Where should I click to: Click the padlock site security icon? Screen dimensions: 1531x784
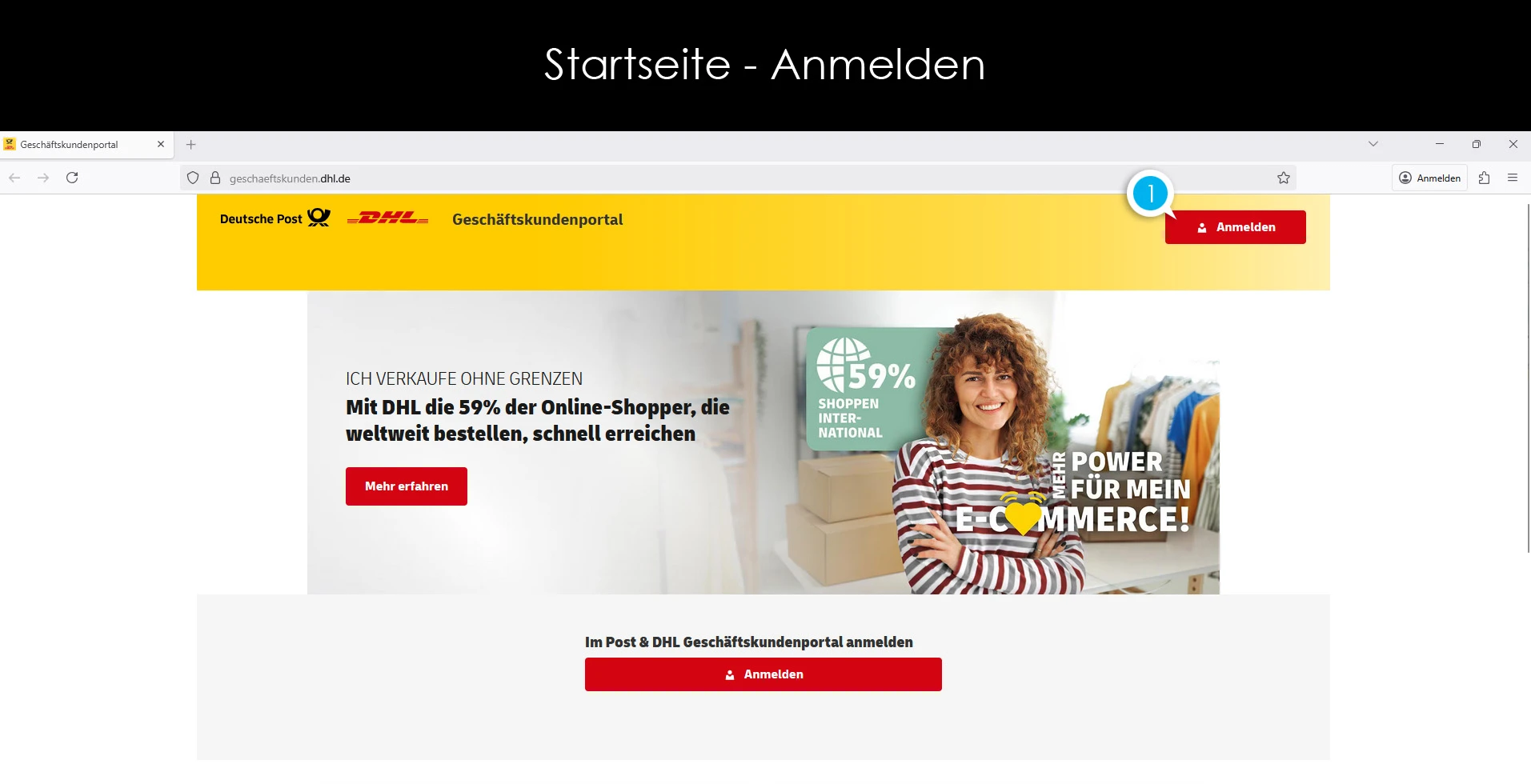pyautogui.click(x=215, y=178)
